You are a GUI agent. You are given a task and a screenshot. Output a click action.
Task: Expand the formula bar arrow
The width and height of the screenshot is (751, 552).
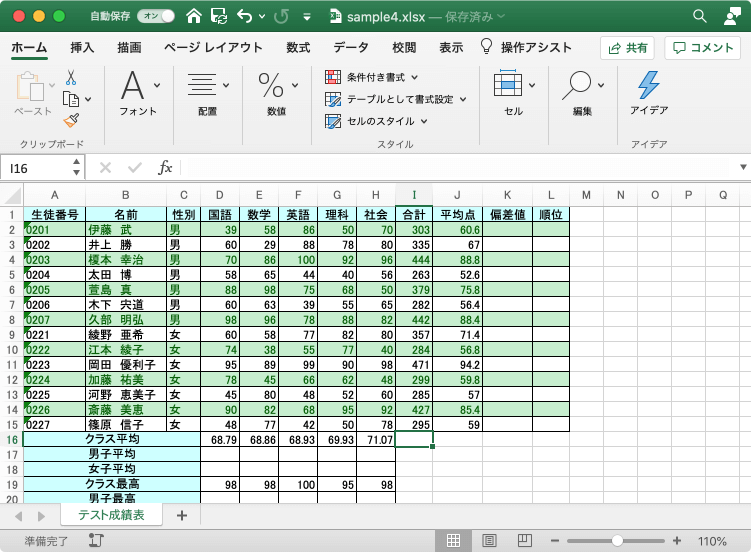pos(743,167)
